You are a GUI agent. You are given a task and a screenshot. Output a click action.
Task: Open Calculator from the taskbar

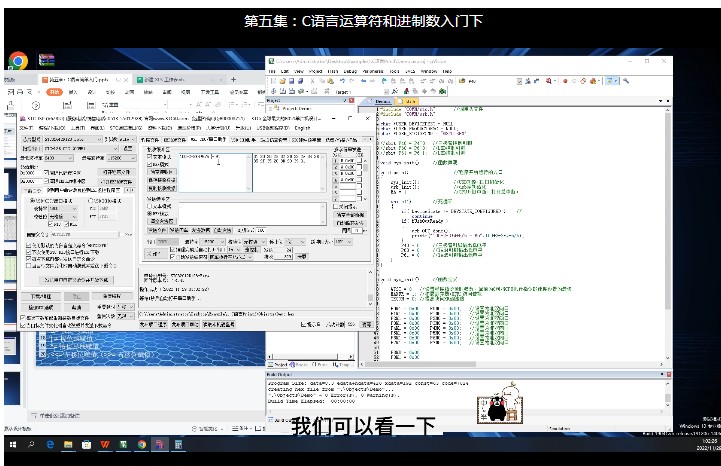pyautogui.click(x=178, y=444)
